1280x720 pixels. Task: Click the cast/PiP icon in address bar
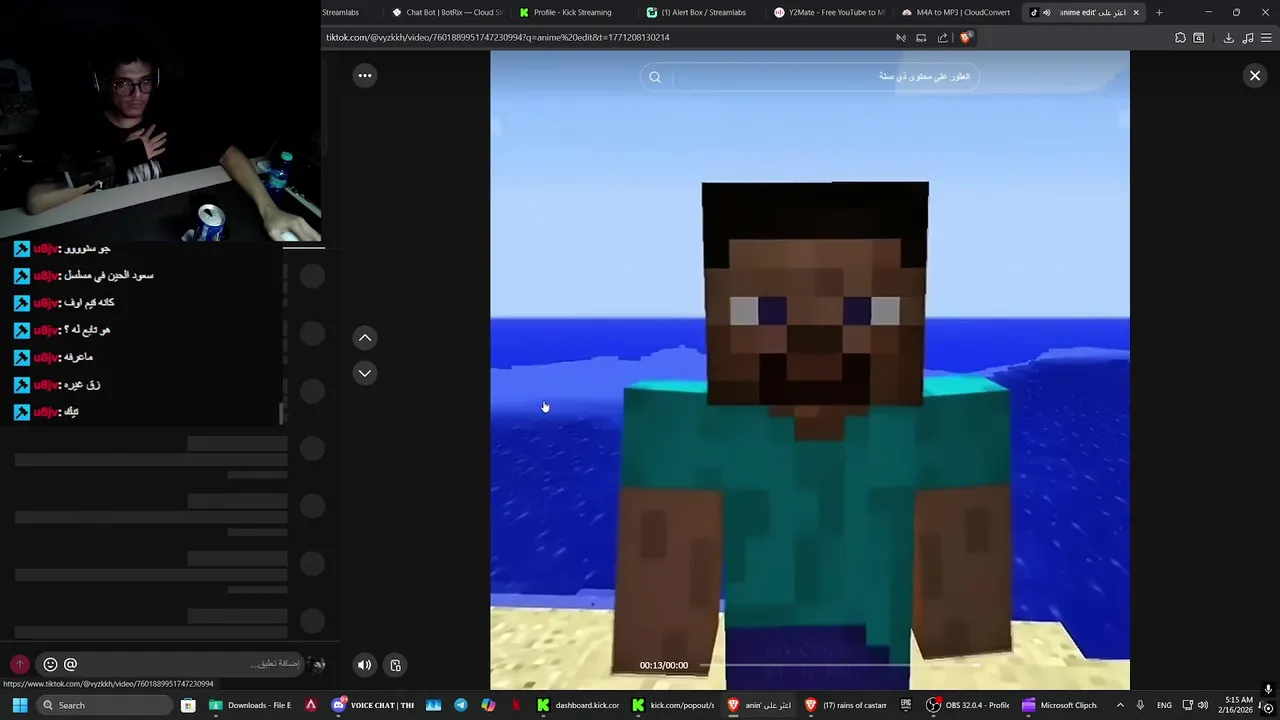click(921, 38)
